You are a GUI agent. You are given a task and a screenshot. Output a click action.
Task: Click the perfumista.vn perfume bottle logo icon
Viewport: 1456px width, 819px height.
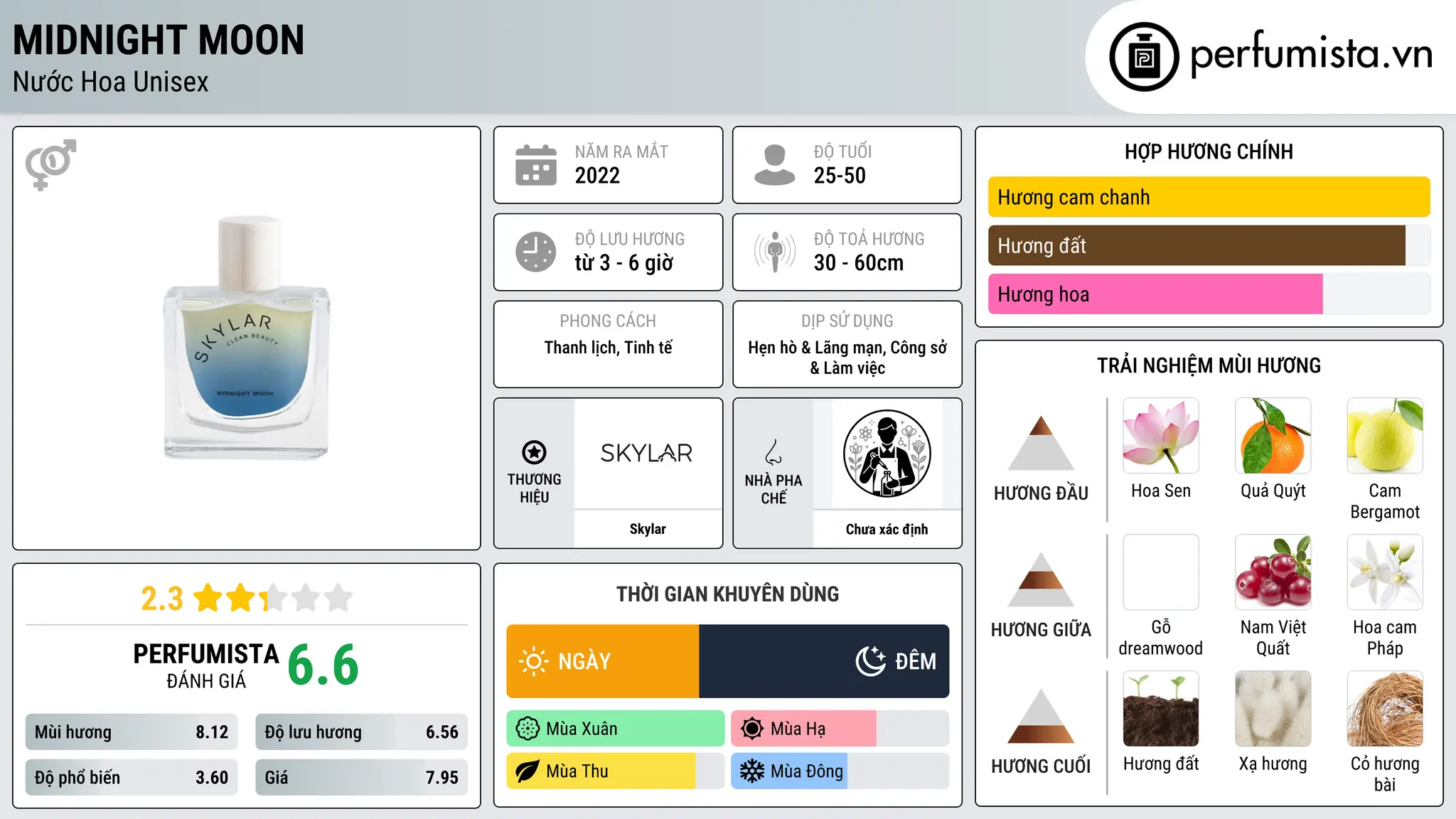click(x=1144, y=57)
